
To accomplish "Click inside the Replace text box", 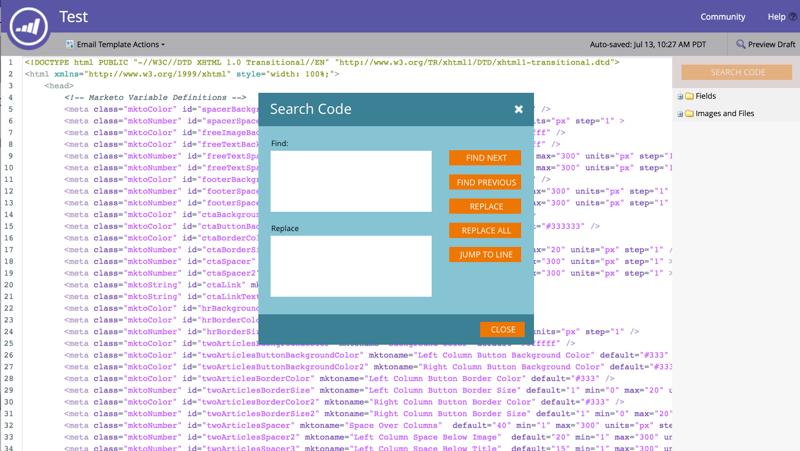I will pyautogui.click(x=351, y=266).
